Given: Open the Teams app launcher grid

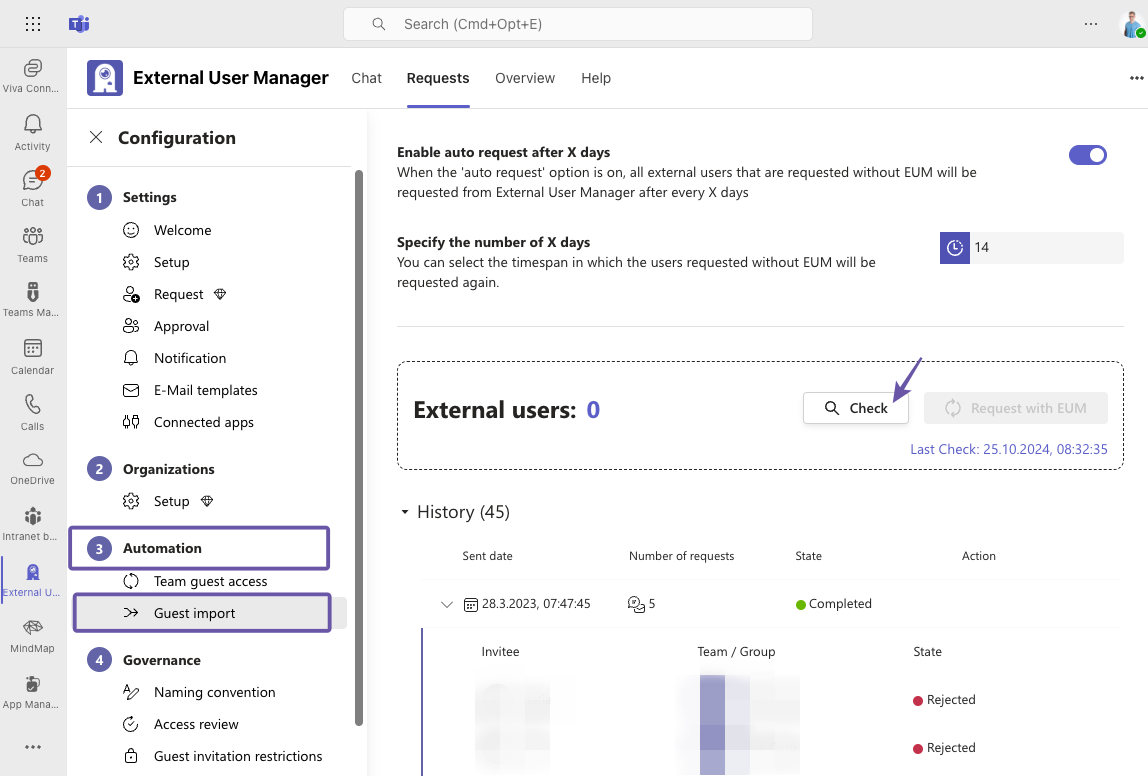Looking at the screenshot, I should point(33,24).
